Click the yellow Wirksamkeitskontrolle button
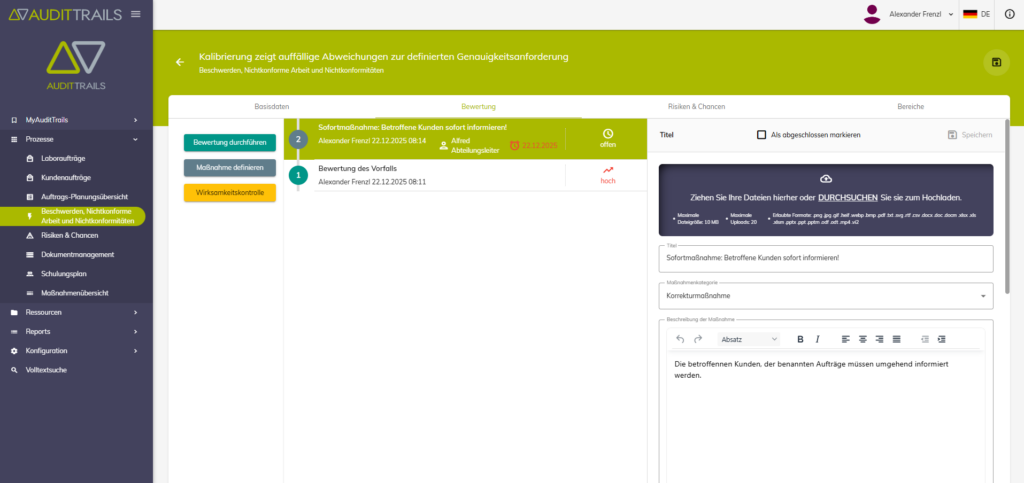The height and width of the screenshot is (483, 1024). 229,192
